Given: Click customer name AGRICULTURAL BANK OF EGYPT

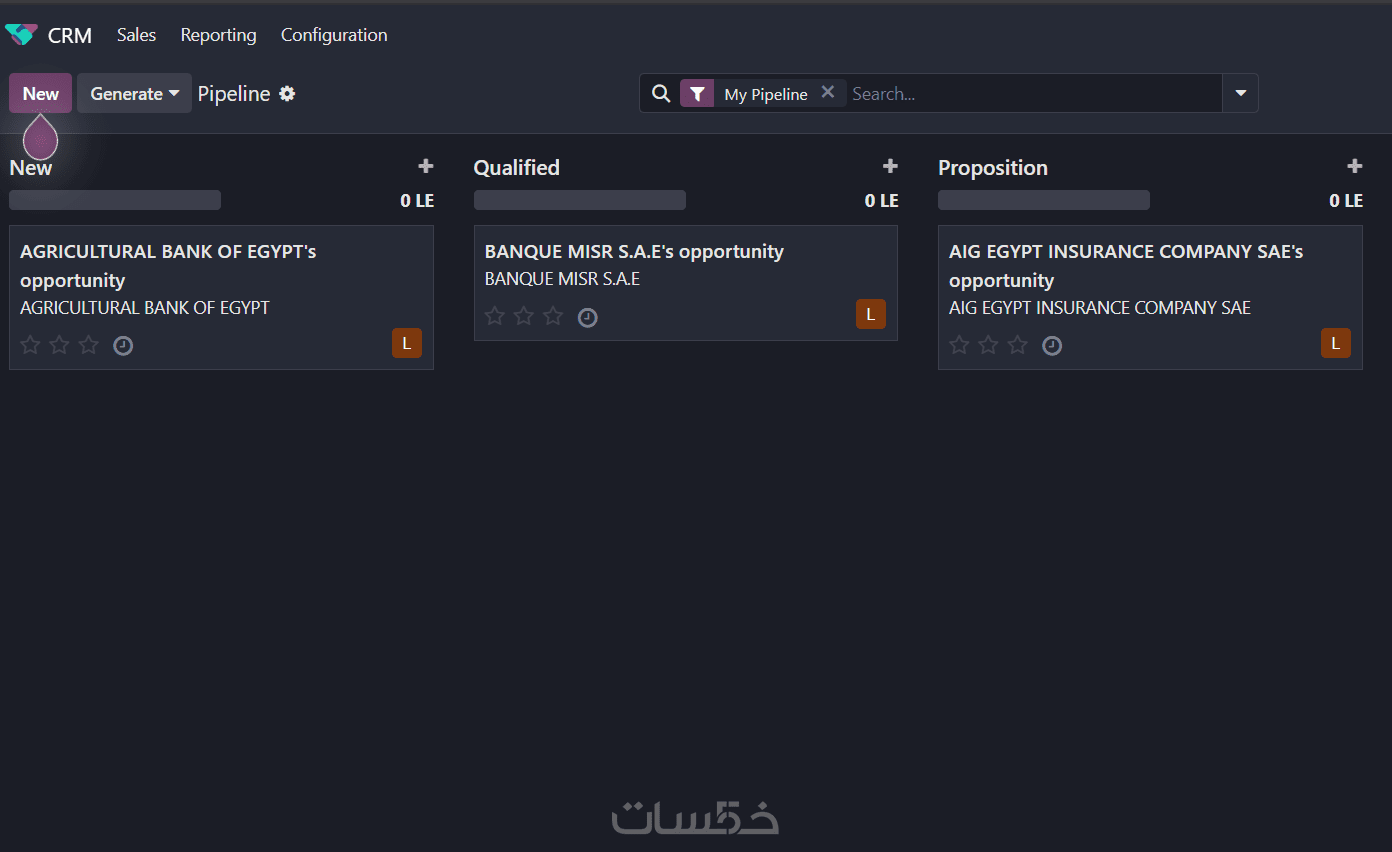Looking at the screenshot, I should pyautogui.click(x=145, y=308).
